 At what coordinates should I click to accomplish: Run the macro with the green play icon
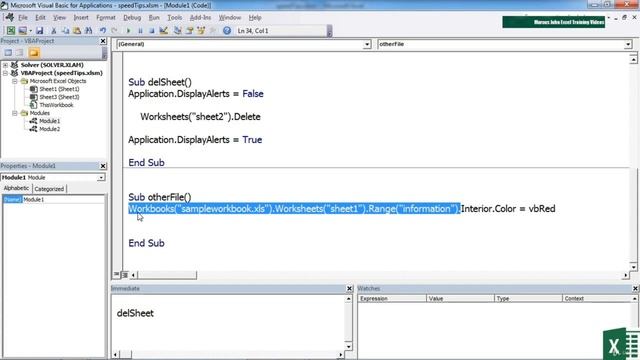tap(129, 31)
